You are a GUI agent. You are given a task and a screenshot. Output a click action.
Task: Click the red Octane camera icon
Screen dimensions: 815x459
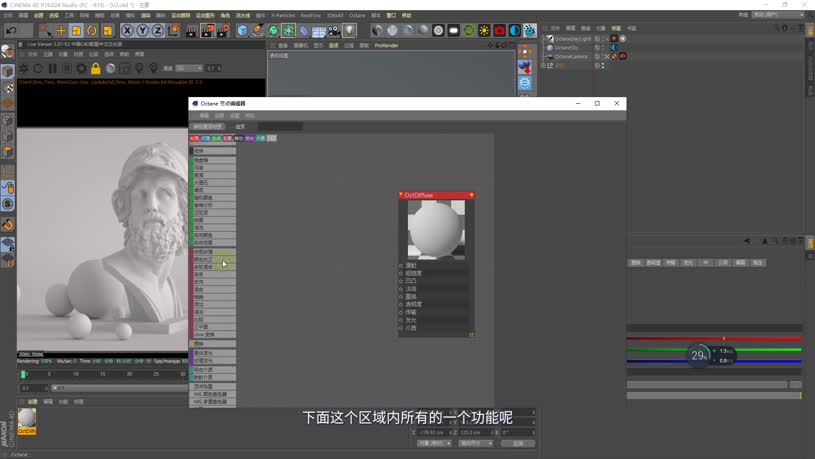tap(499, 31)
